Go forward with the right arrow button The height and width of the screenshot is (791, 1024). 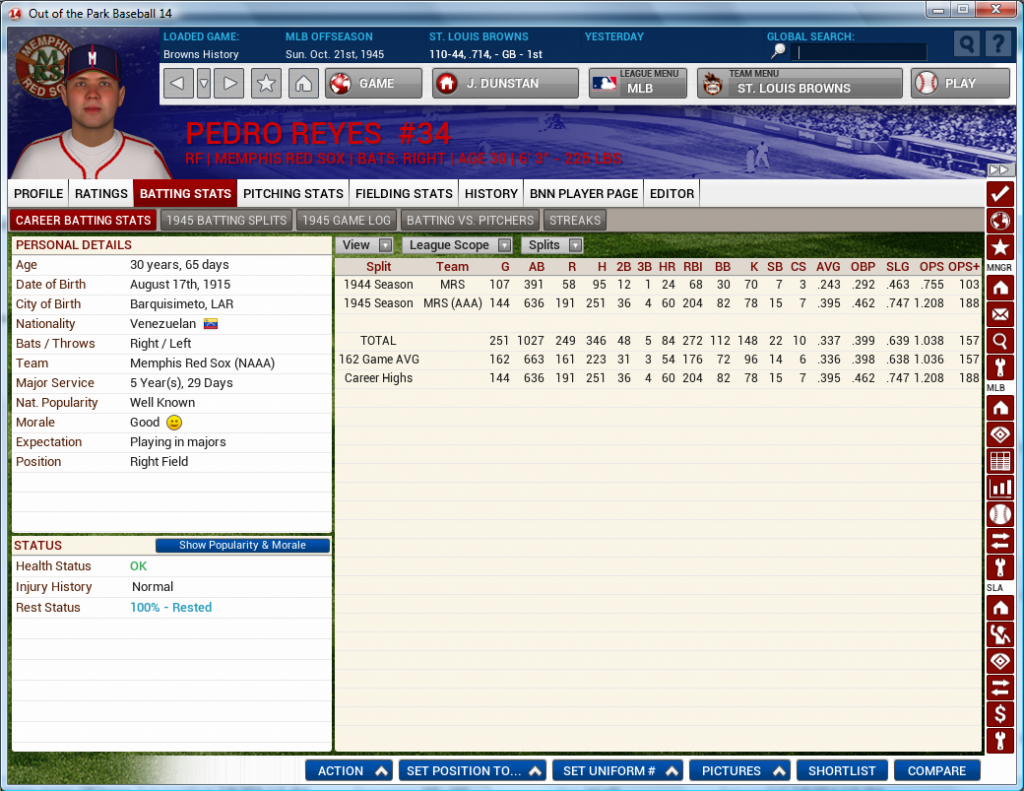coord(229,84)
